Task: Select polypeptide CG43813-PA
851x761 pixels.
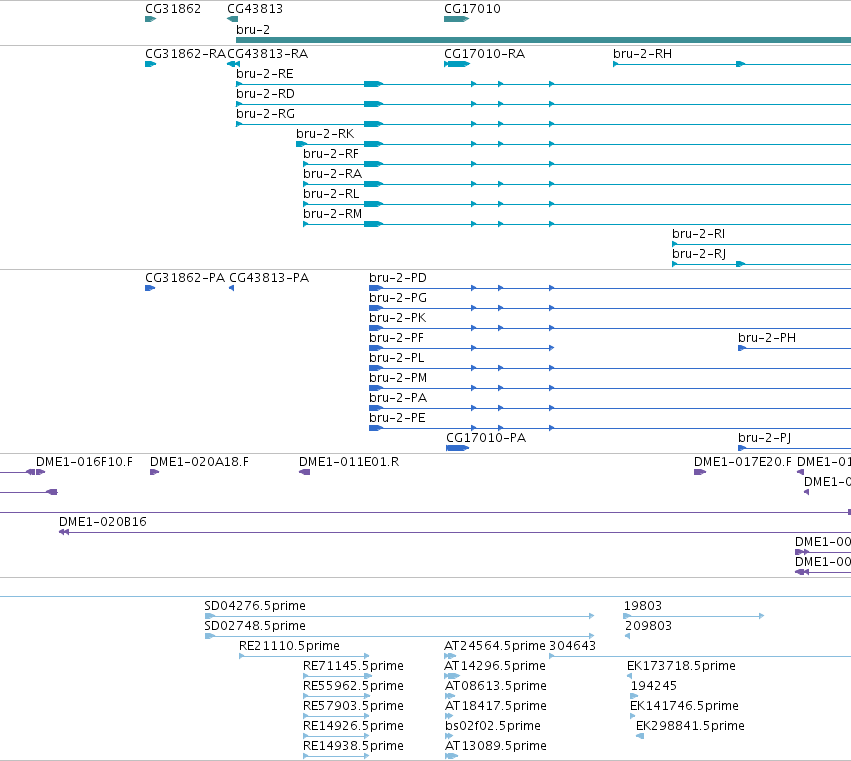Action: click(x=269, y=278)
